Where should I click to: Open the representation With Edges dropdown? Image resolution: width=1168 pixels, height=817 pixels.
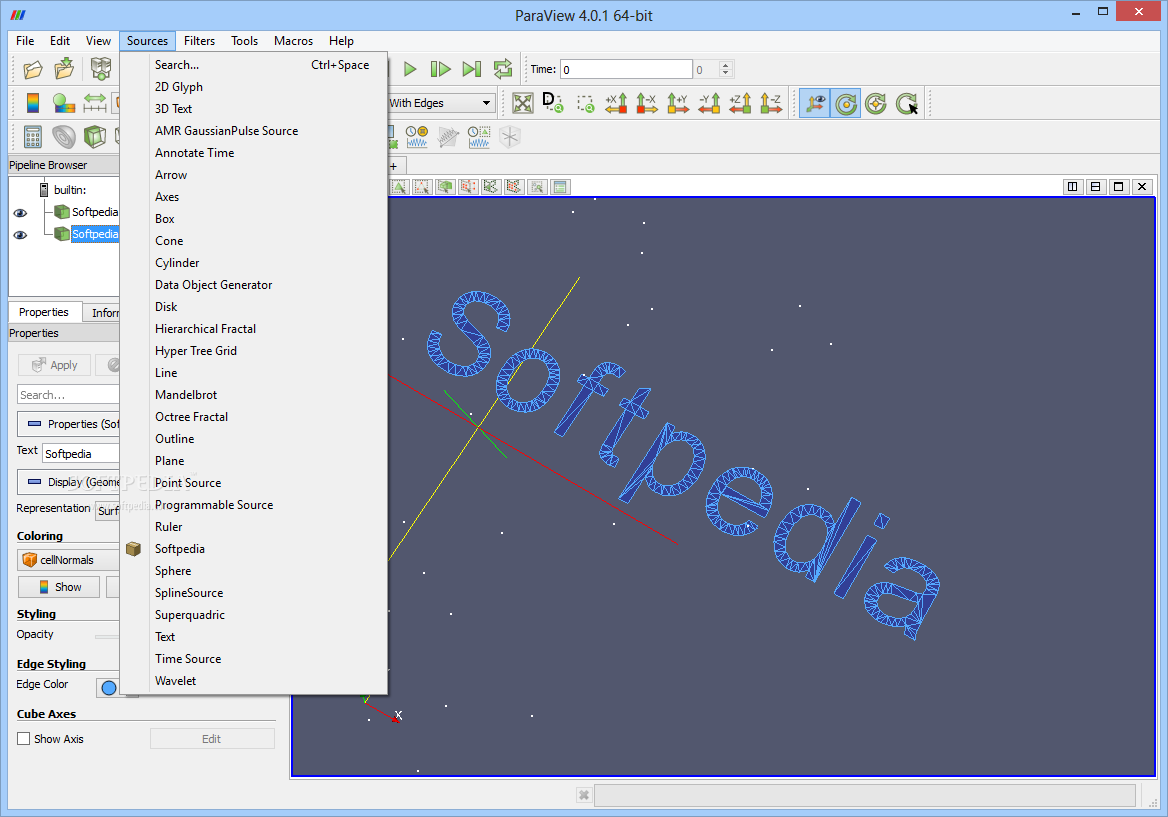coord(441,103)
